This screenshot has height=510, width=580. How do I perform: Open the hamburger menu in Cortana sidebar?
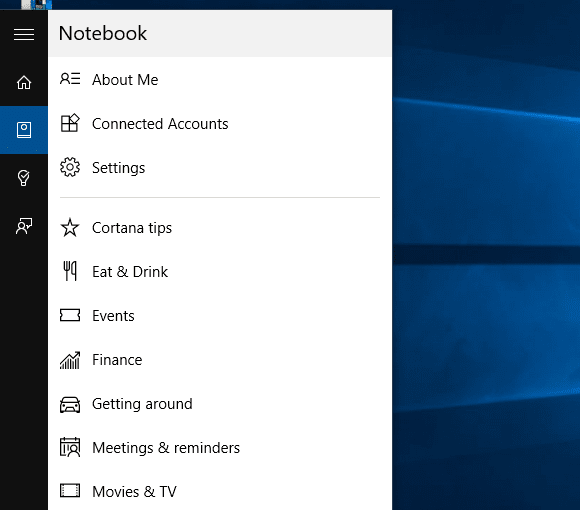[x=24, y=34]
